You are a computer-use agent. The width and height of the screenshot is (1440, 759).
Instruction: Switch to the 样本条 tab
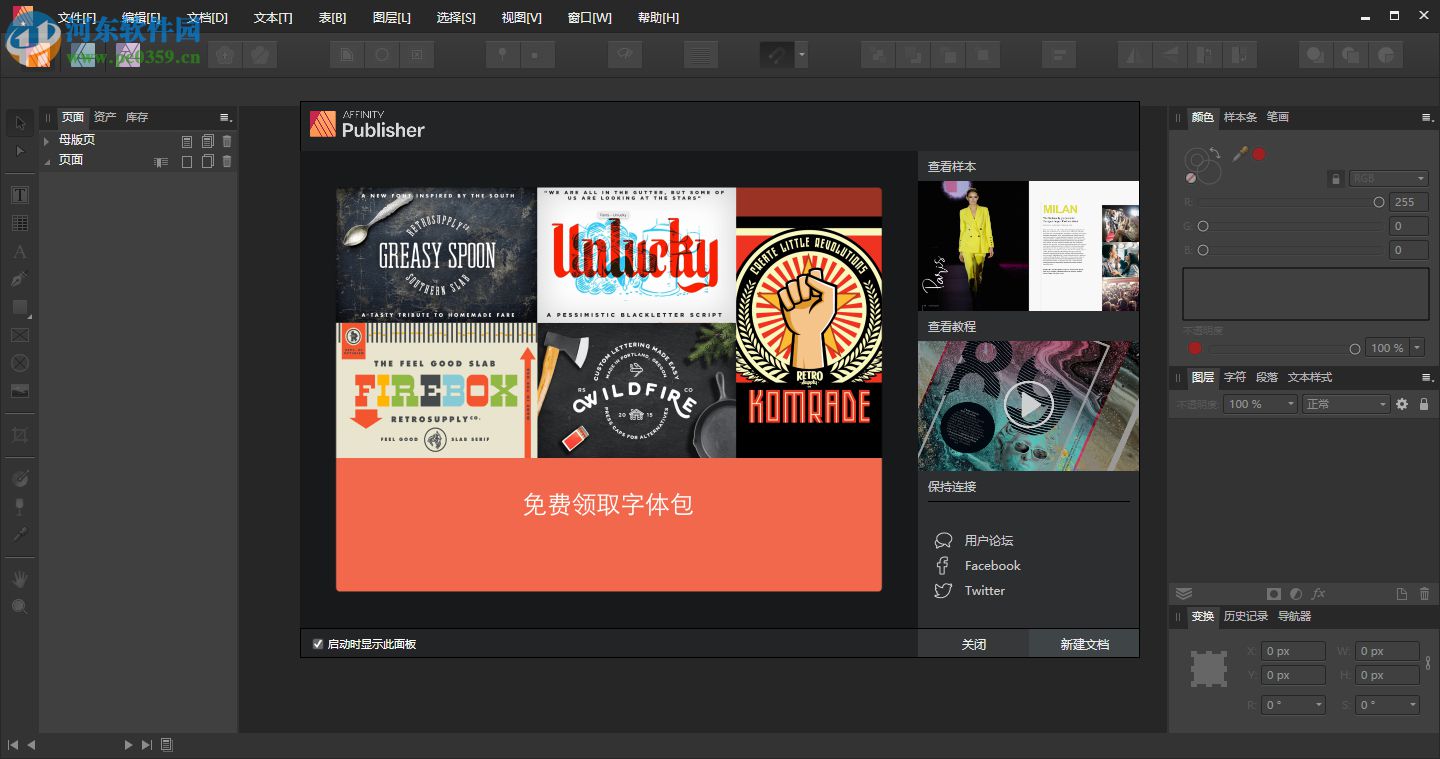tap(1240, 117)
